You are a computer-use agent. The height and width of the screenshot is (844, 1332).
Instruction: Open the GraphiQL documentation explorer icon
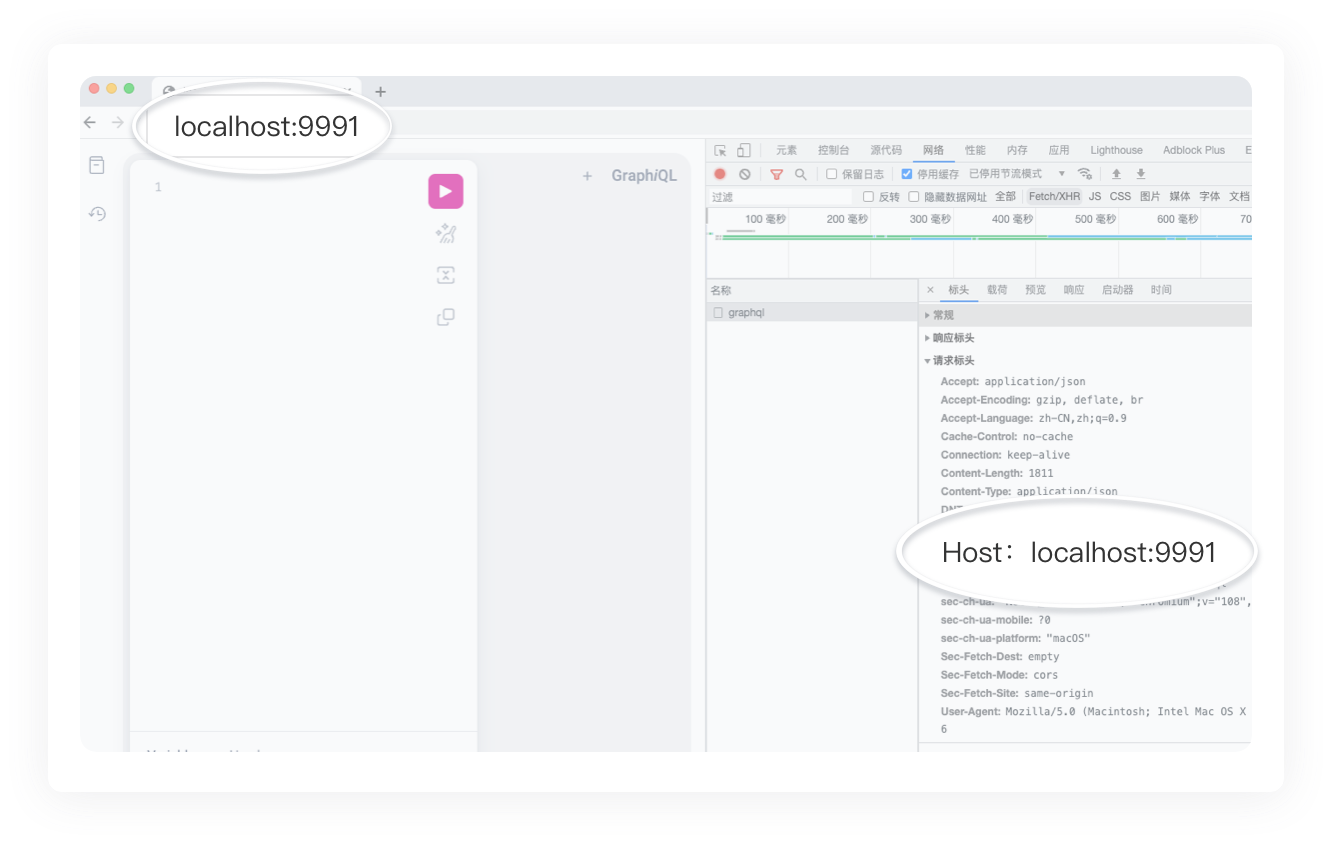point(97,165)
